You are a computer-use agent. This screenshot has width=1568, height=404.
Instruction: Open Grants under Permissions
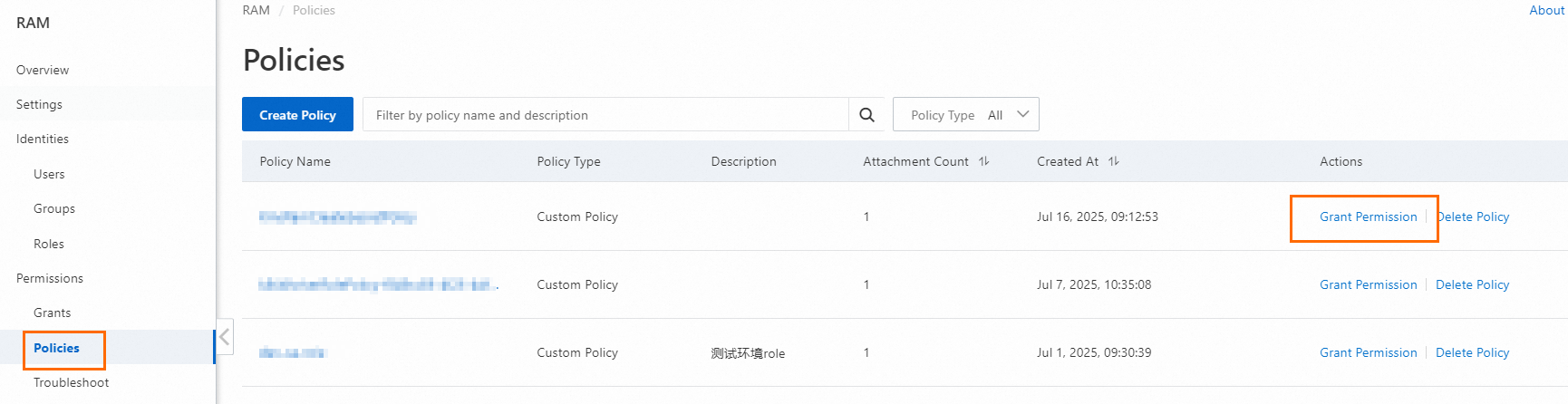[52, 313]
